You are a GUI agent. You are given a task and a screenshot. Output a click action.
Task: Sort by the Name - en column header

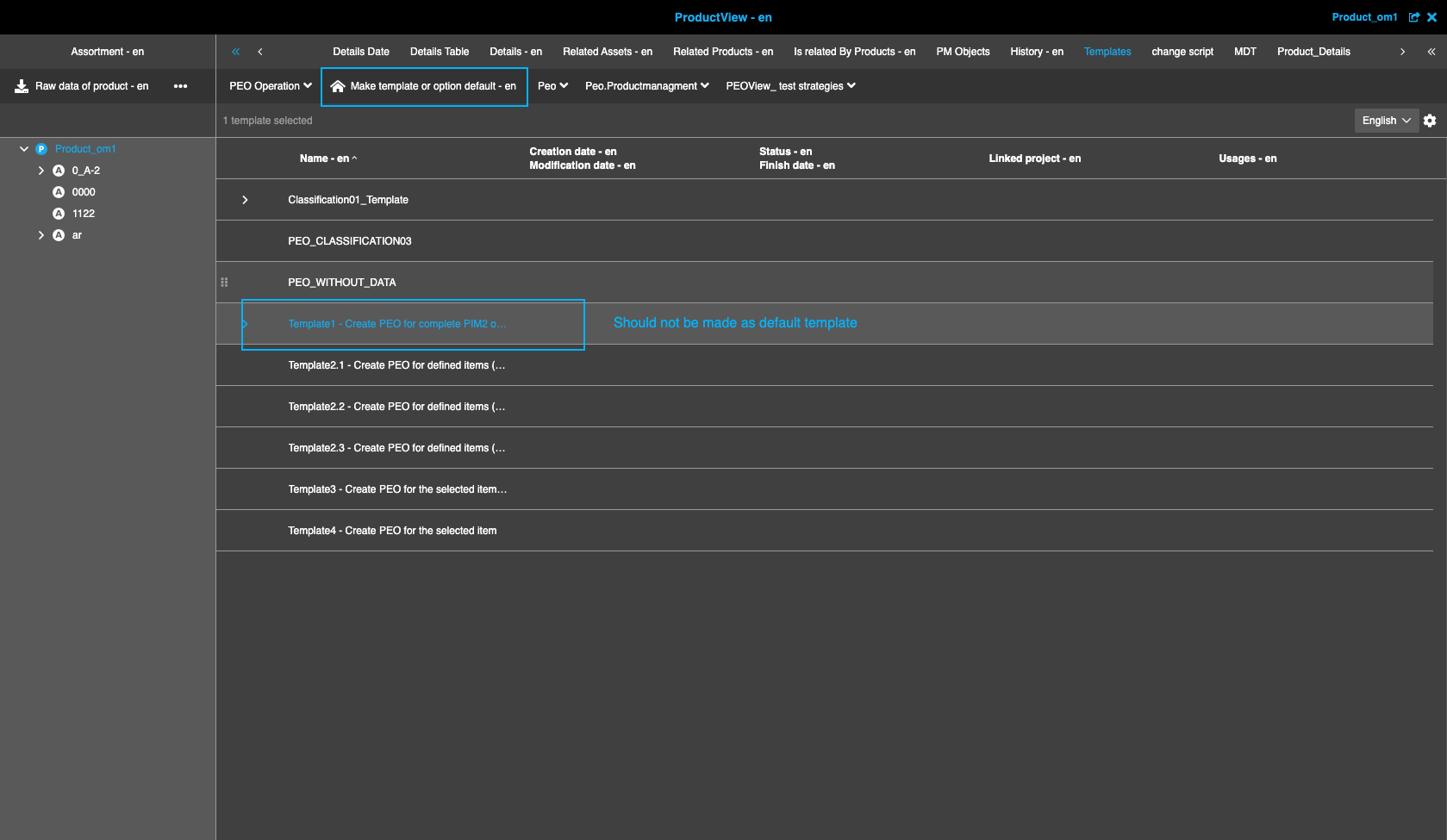click(327, 158)
